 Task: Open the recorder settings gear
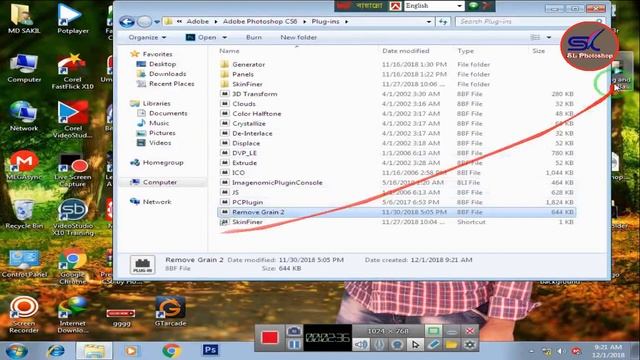(470, 345)
